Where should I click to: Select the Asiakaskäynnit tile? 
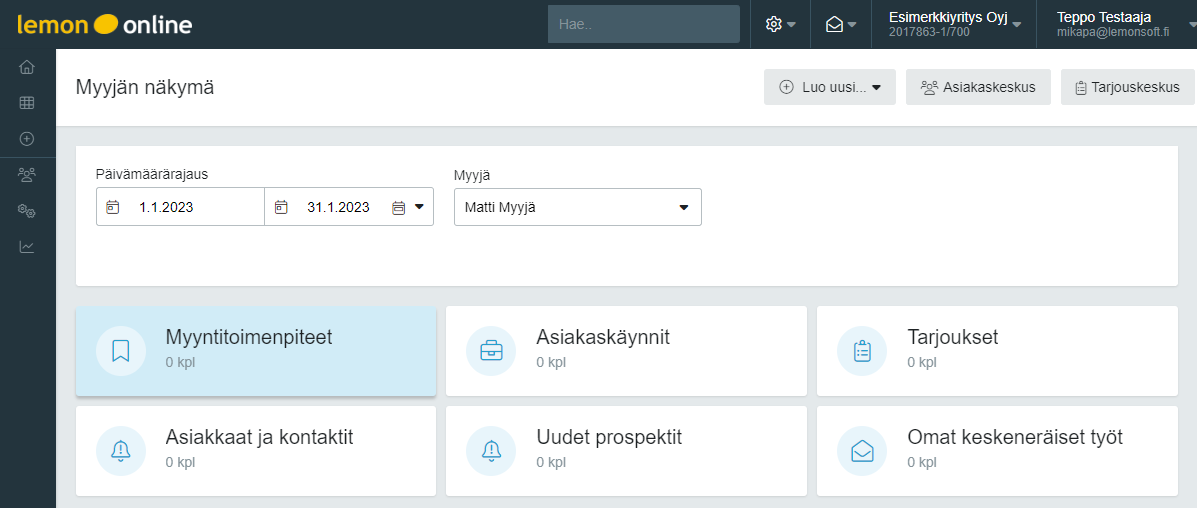point(626,351)
